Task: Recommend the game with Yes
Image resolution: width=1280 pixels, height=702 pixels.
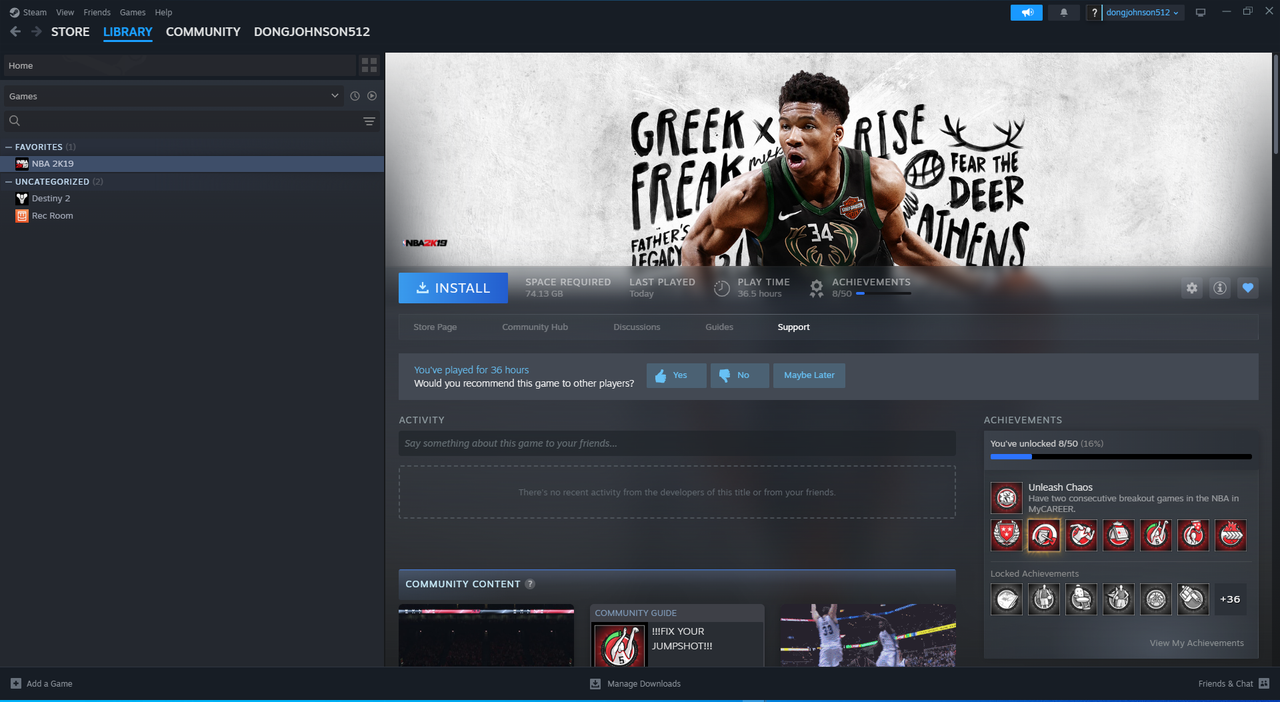Action: click(676, 375)
